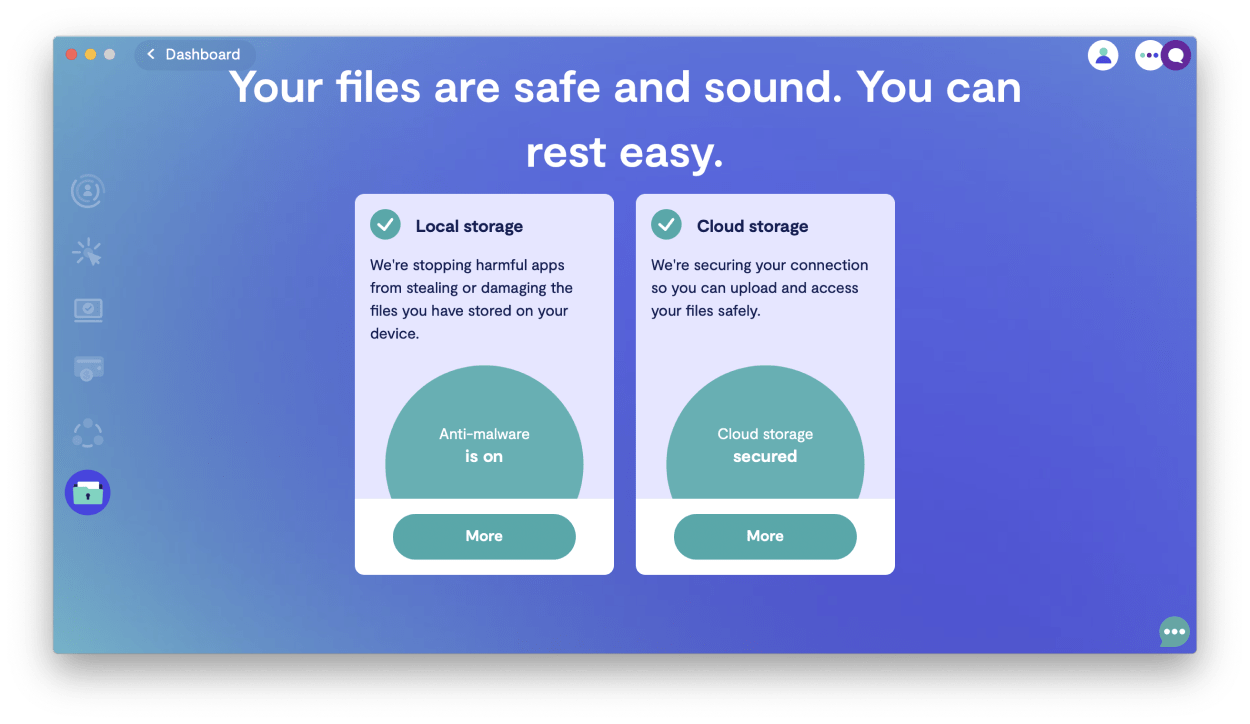Minimize the window with the yellow button
Viewport: 1250px width, 724px height.
pos(91,54)
